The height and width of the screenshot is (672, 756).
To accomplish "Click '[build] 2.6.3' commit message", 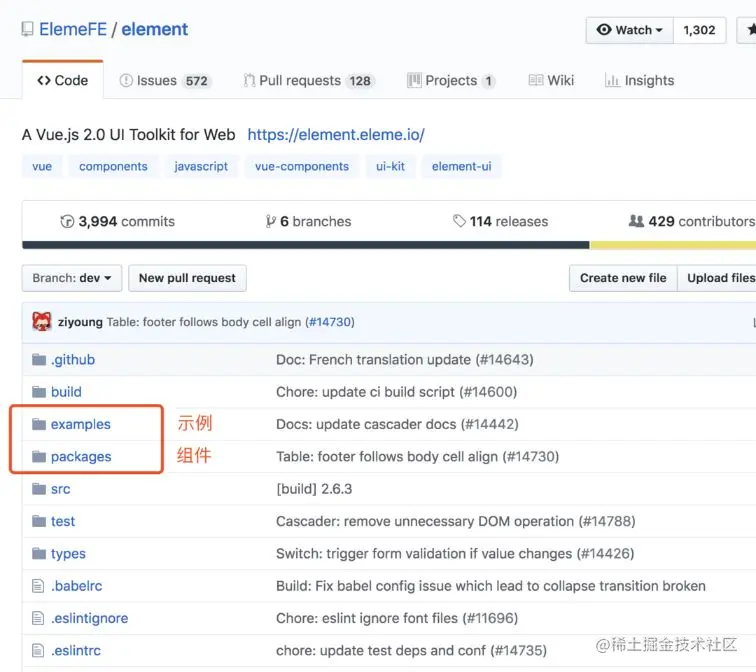I will click(314, 489).
